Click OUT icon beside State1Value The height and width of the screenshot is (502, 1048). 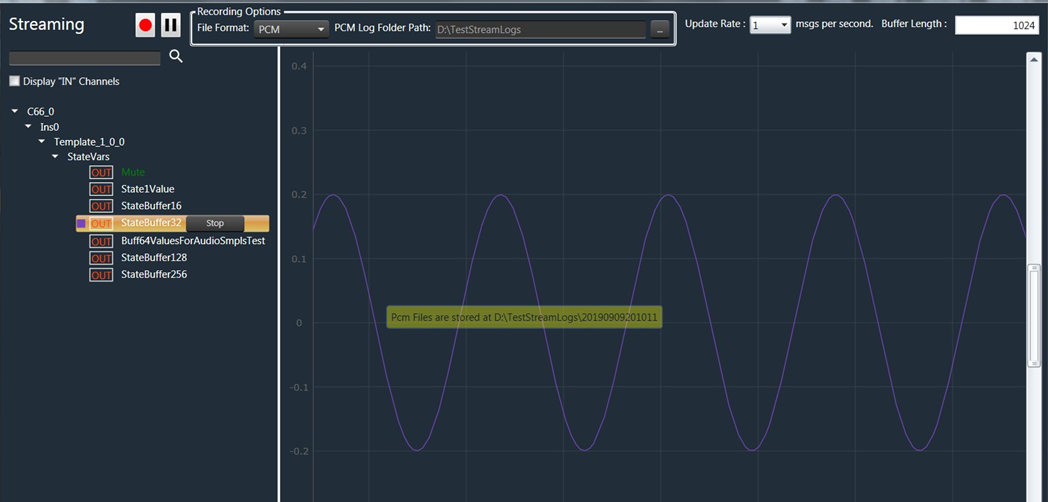101,189
